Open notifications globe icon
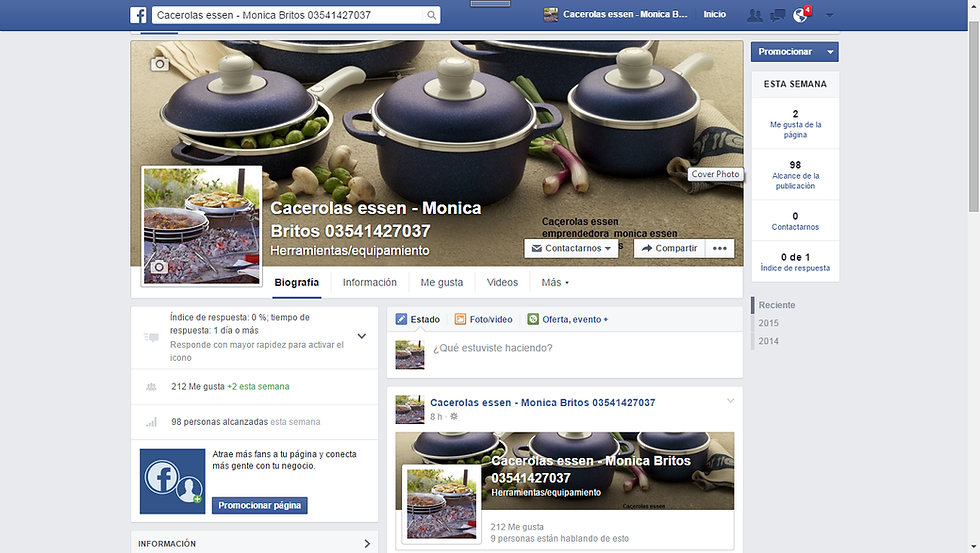The width and height of the screenshot is (980, 553). (800, 15)
